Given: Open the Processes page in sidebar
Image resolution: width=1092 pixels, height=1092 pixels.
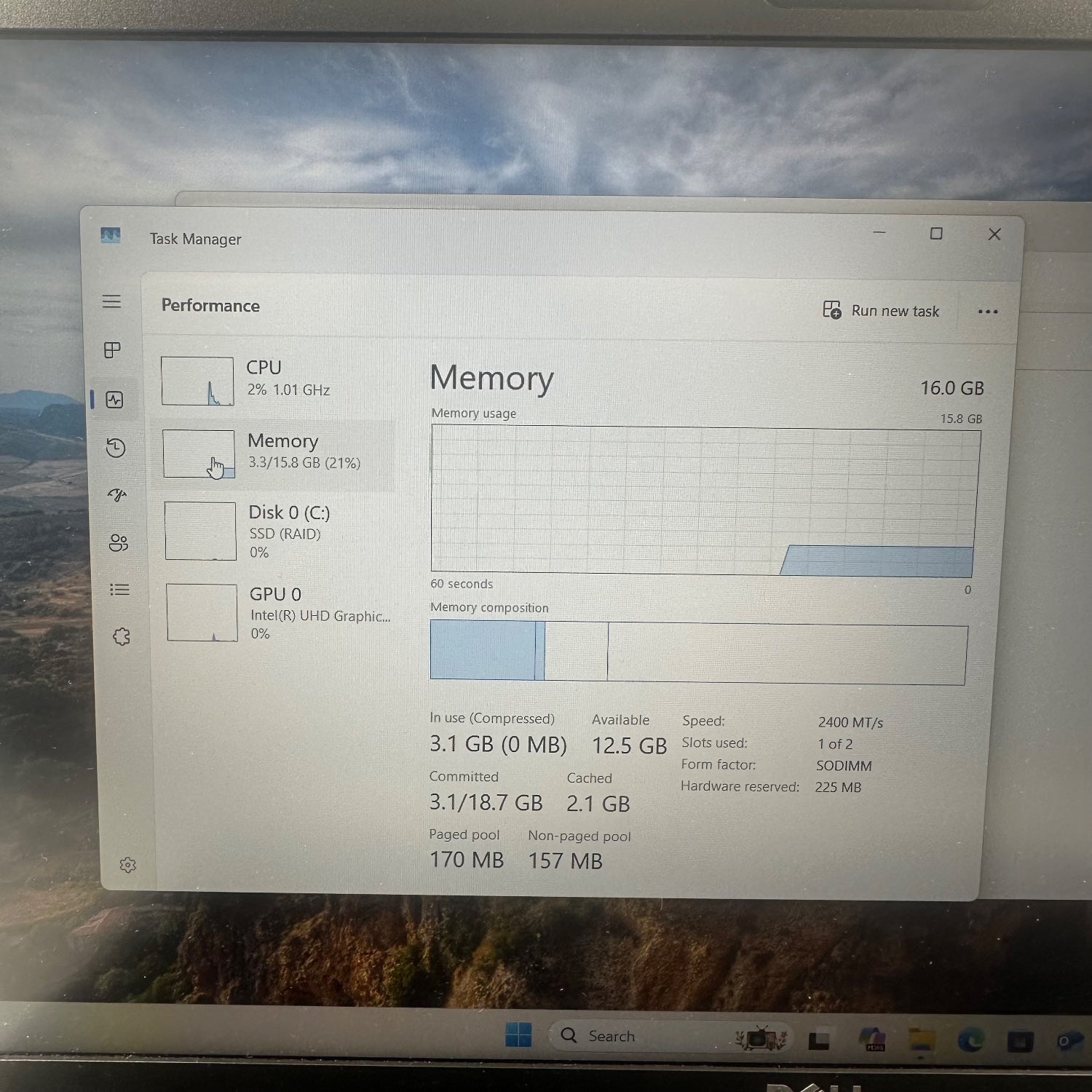Looking at the screenshot, I should (112, 350).
